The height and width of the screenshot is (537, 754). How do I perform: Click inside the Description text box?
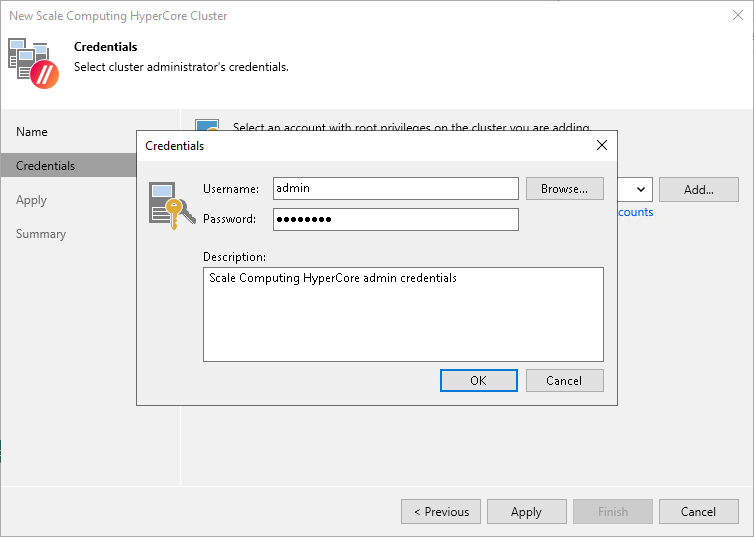click(x=403, y=314)
